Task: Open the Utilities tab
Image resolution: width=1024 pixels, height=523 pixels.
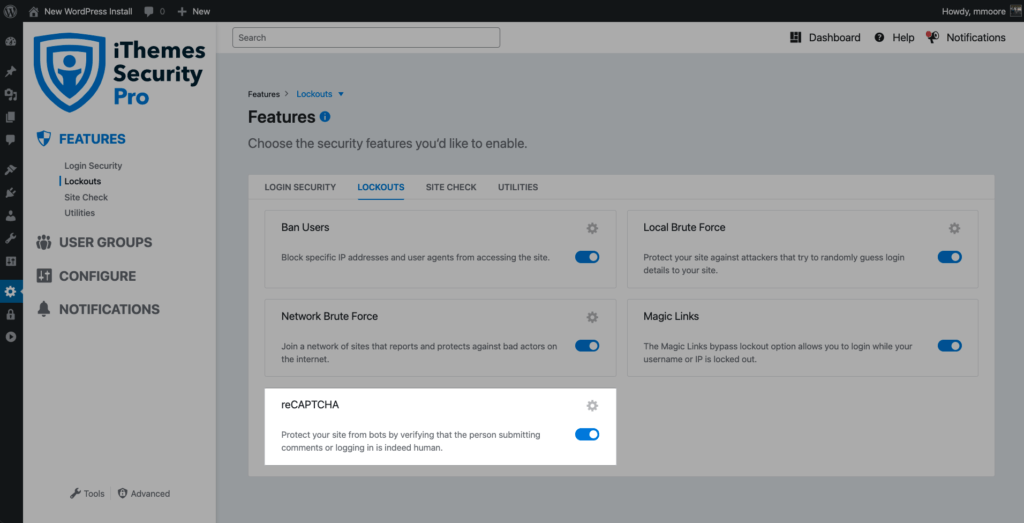Action: (518, 187)
